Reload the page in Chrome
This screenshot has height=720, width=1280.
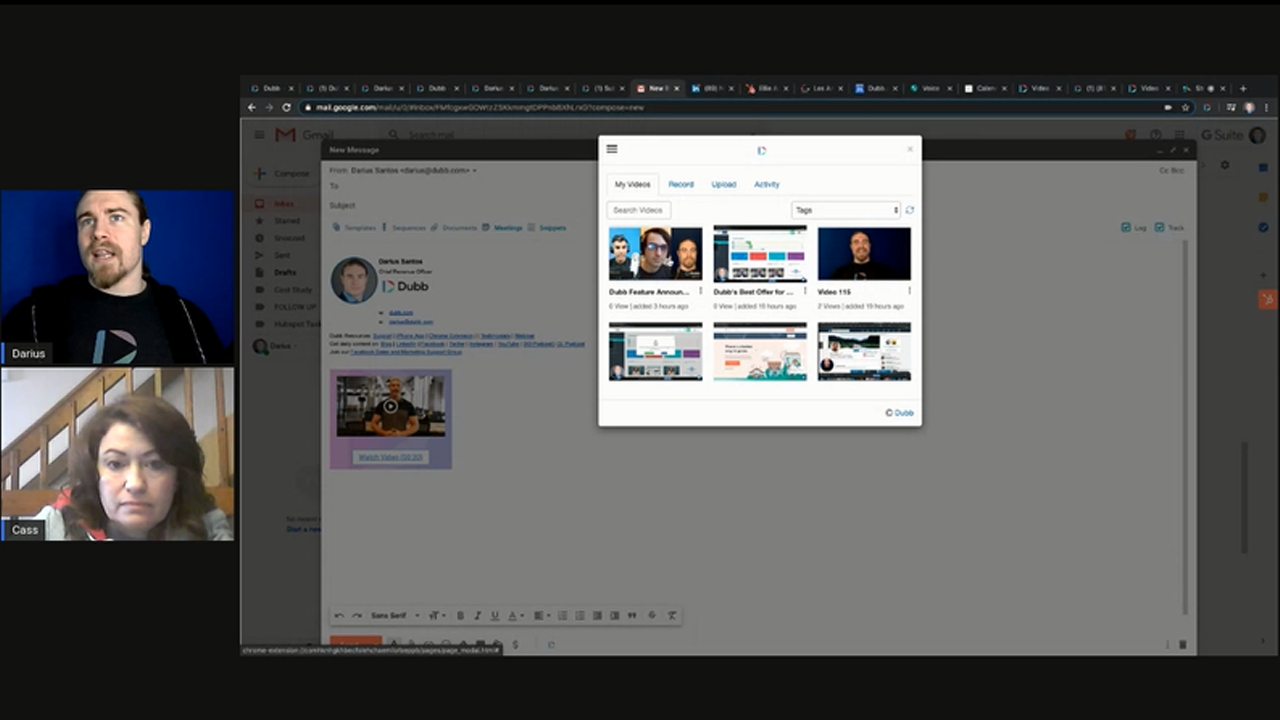point(286,107)
